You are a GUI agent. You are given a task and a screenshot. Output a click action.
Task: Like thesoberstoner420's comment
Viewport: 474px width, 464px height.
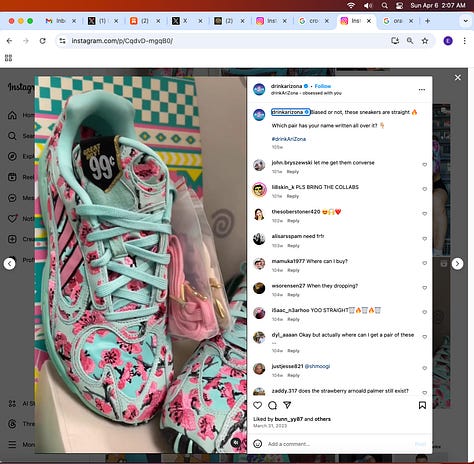click(x=424, y=214)
